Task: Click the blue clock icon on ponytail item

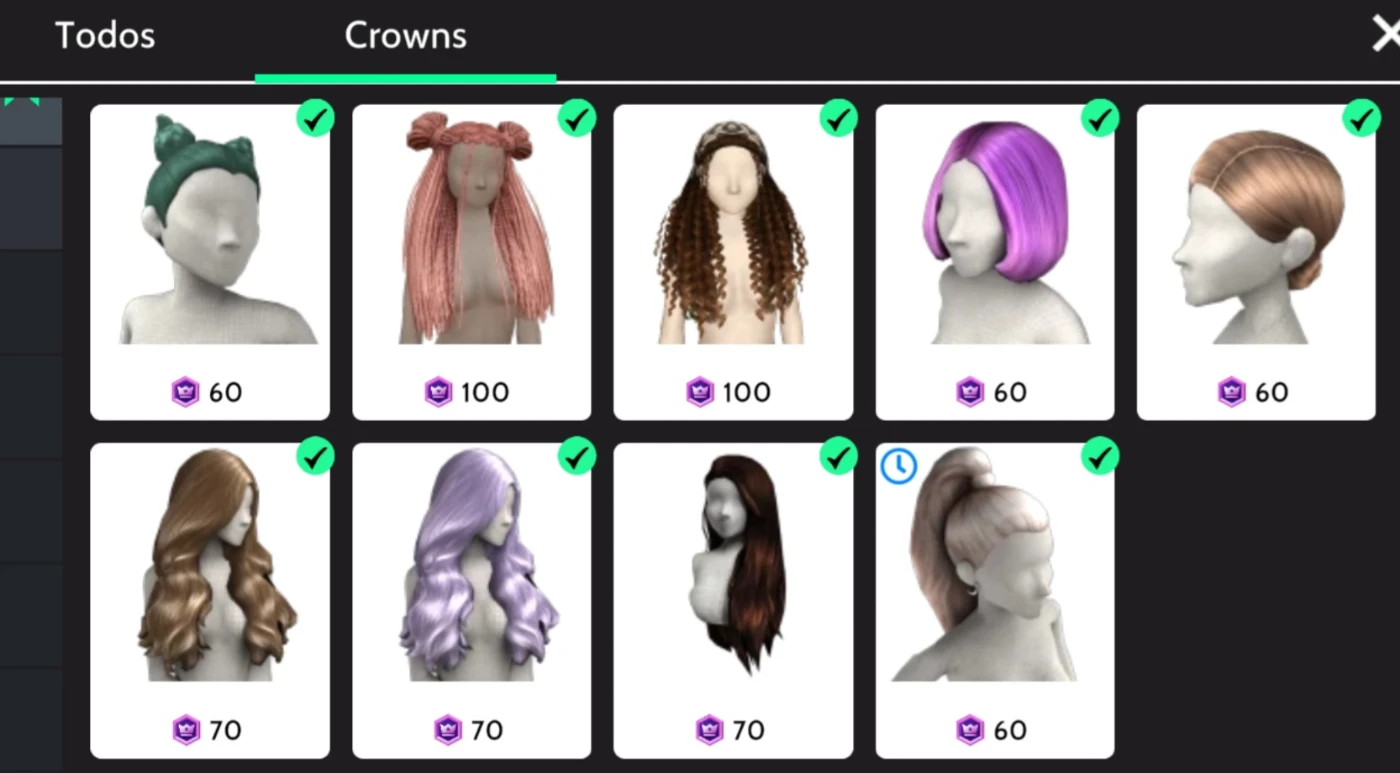Action: point(898,466)
